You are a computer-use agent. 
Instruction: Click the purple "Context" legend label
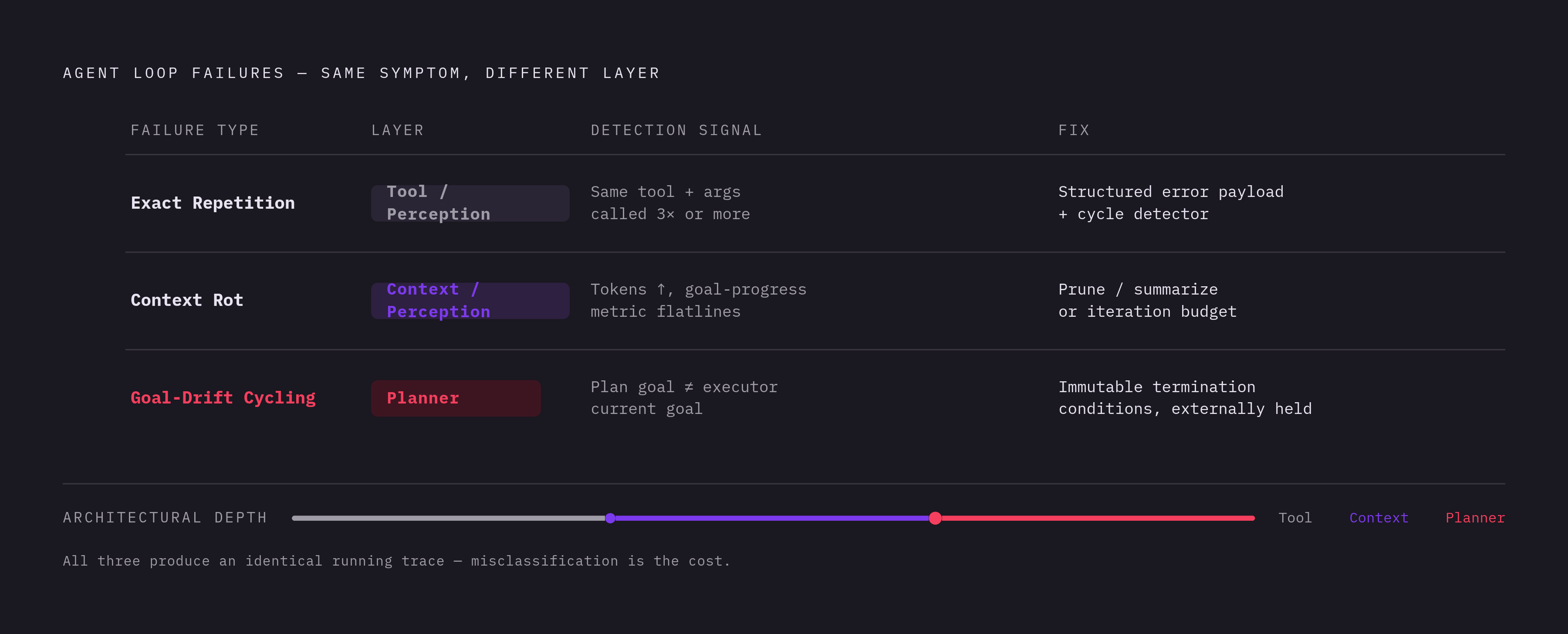(1379, 518)
